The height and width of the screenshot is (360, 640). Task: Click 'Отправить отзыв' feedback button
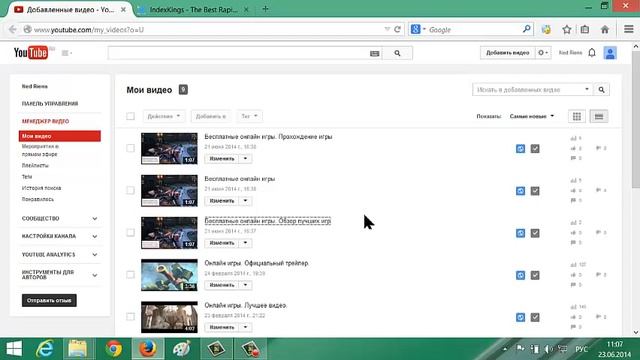49,300
